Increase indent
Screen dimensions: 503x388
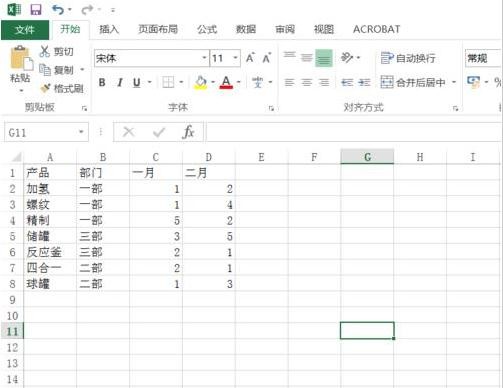coord(364,82)
